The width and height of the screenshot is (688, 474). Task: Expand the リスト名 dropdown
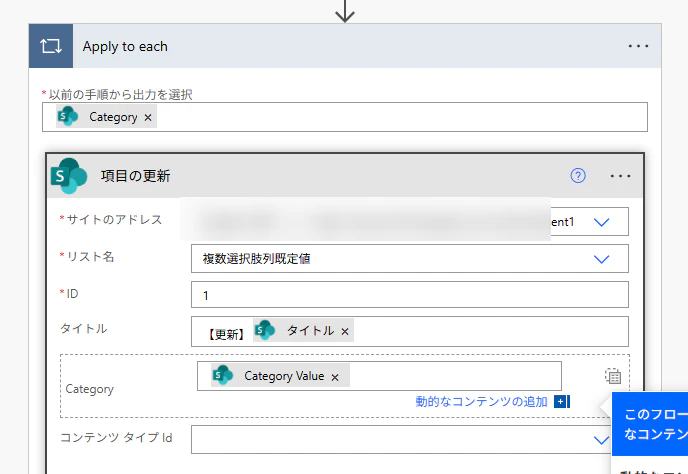[601, 259]
